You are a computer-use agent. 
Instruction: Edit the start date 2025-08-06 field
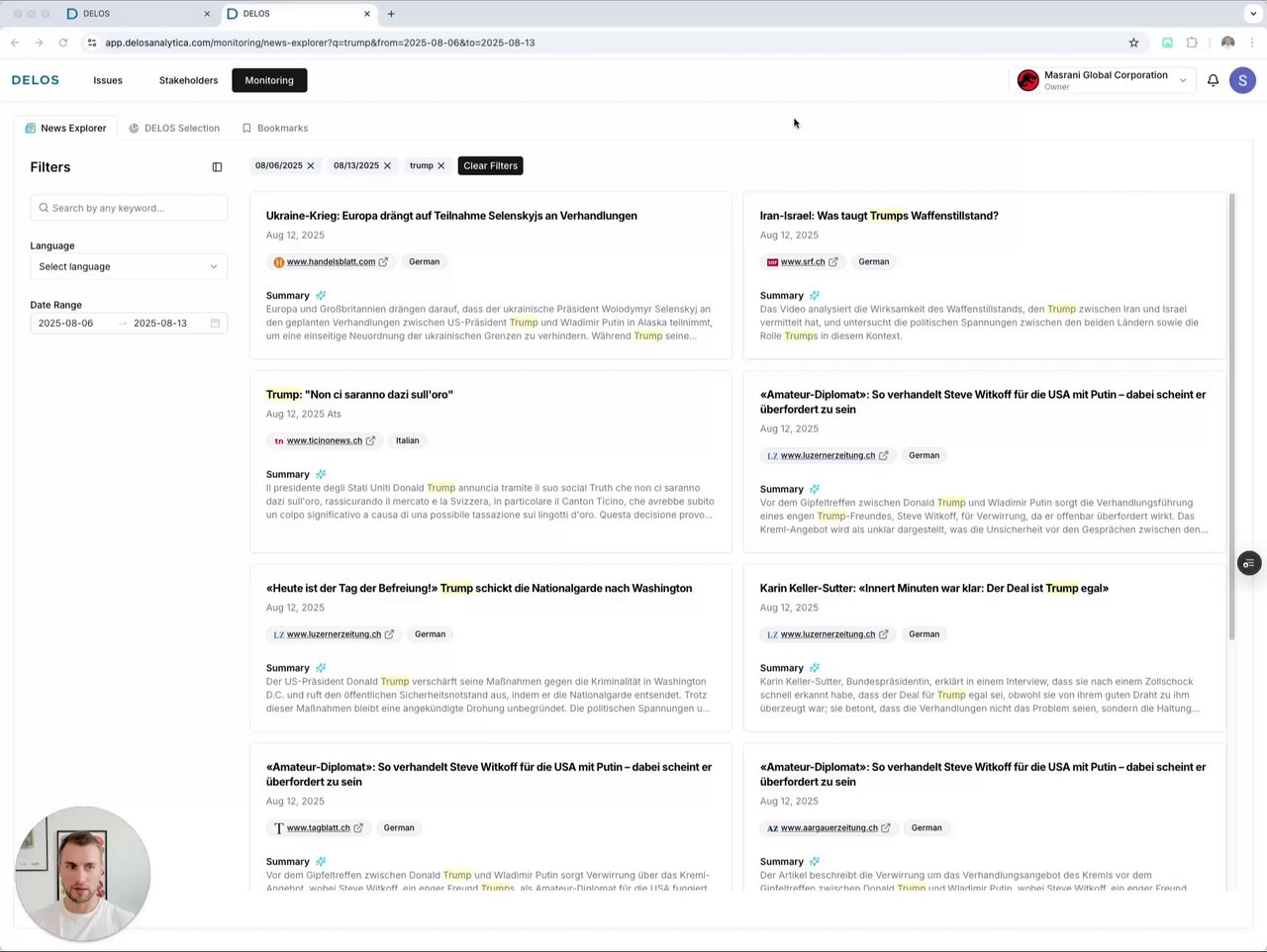(66, 324)
